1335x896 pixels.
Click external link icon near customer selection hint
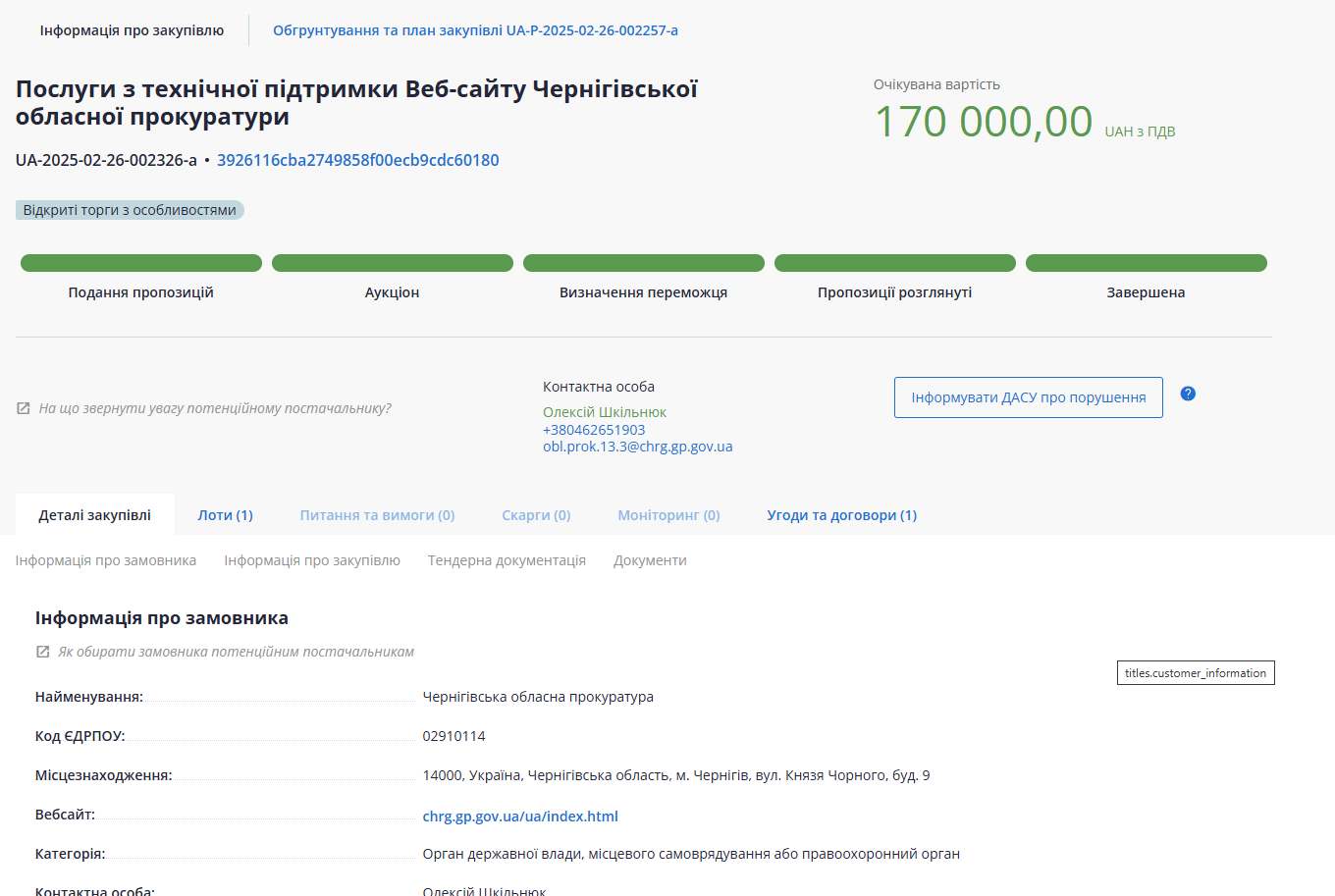43,652
